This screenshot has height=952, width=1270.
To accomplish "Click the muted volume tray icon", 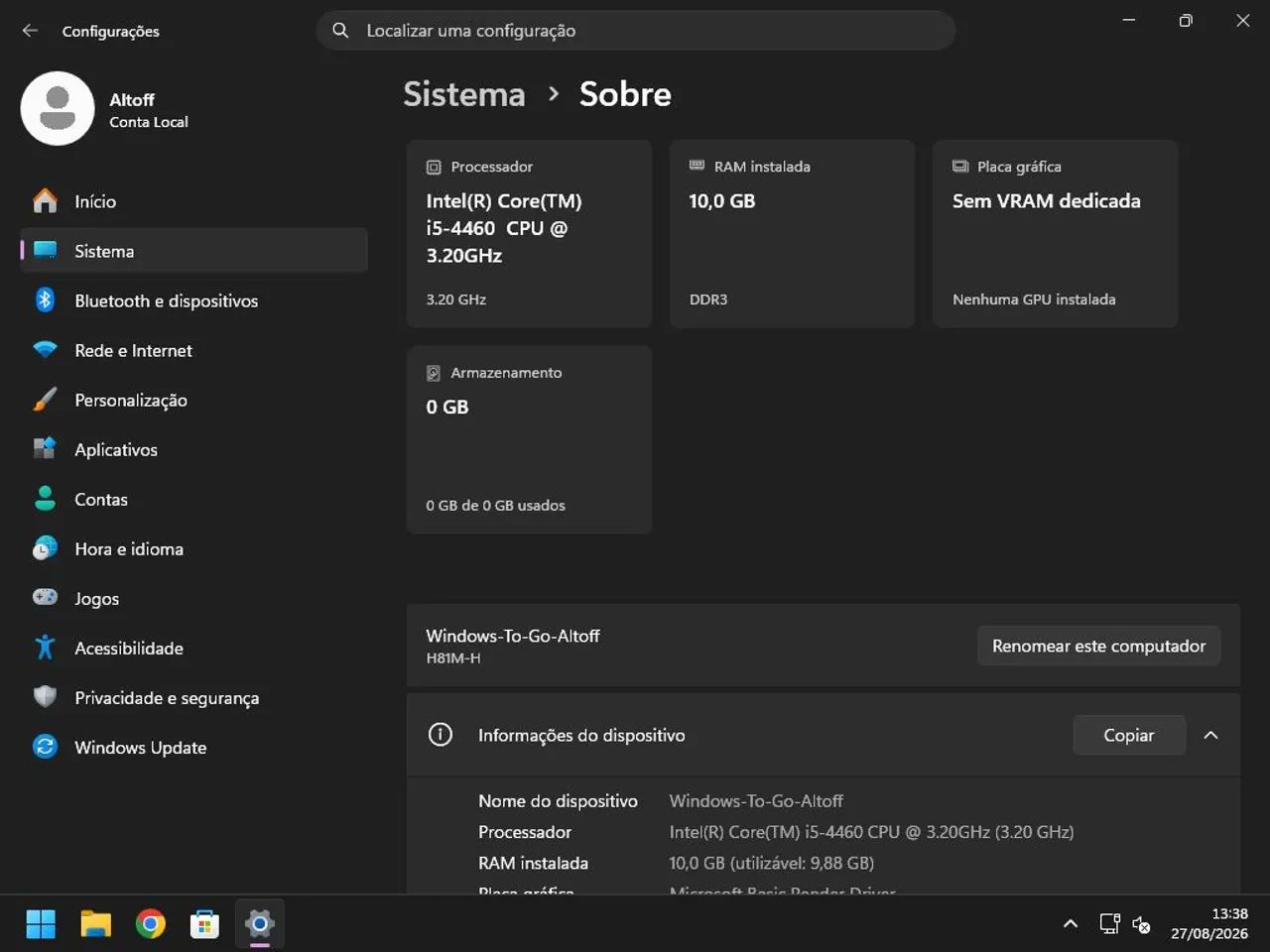I will pyautogui.click(x=1141, y=924).
